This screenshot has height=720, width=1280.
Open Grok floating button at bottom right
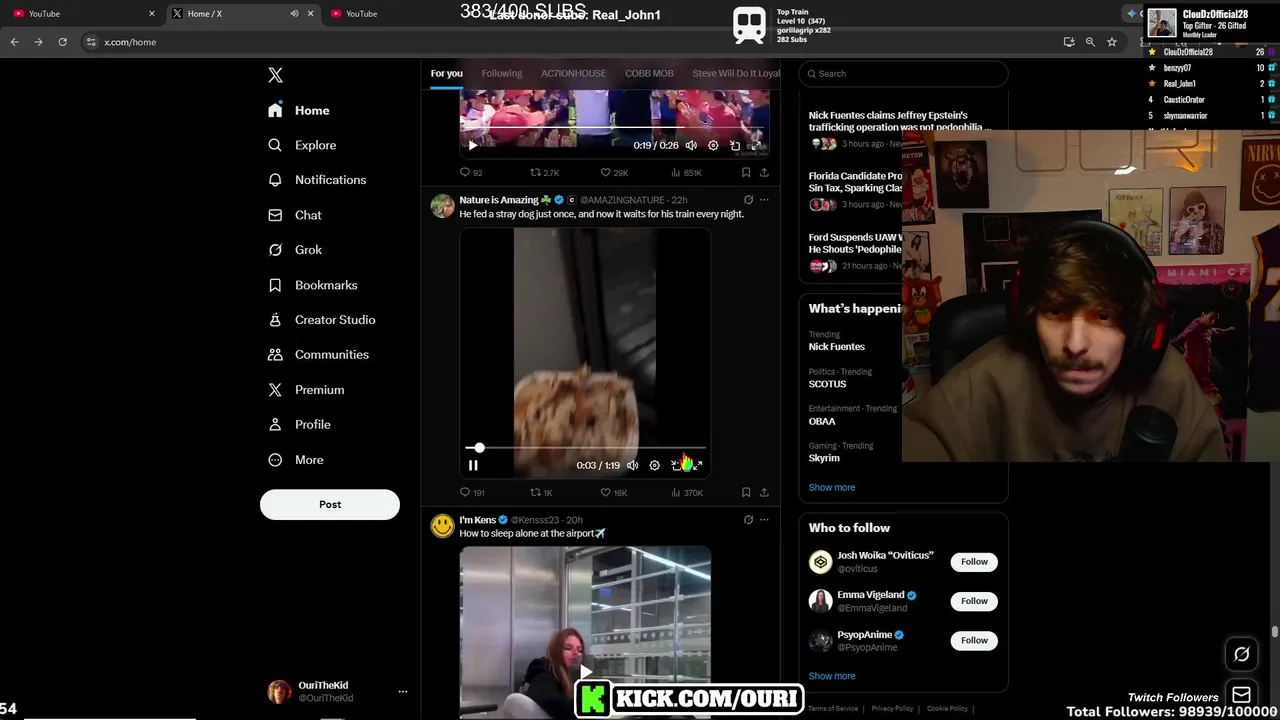pyautogui.click(x=1242, y=654)
